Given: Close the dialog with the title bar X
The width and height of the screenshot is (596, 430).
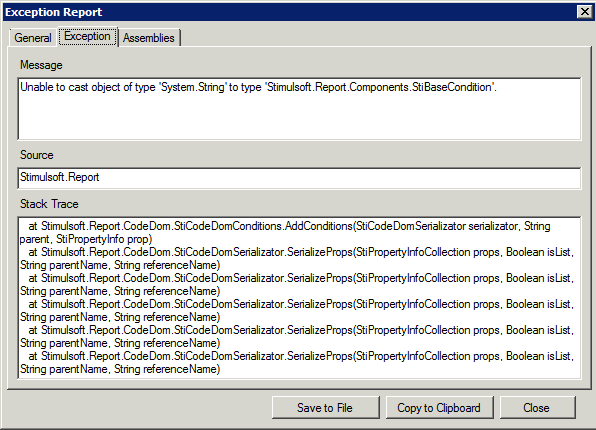Looking at the screenshot, I should (585, 12).
